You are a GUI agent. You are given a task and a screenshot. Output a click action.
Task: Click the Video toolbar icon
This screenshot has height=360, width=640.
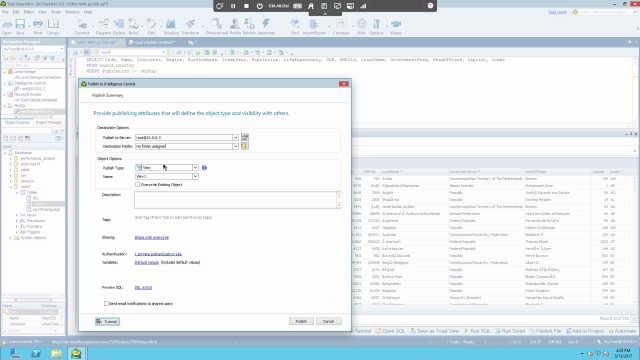click(x=396, y=27)
